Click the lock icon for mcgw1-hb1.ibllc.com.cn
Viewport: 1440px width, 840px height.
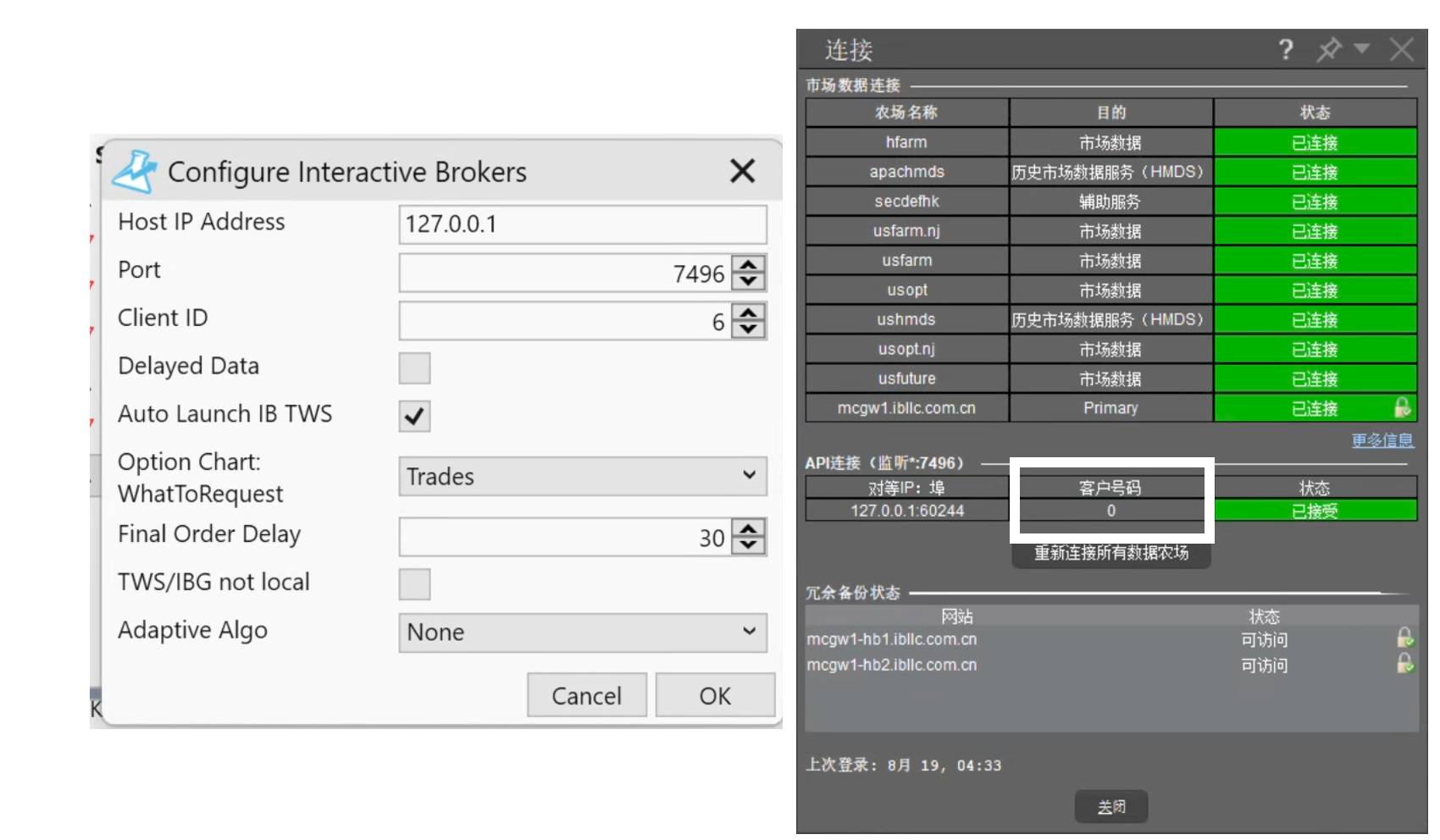[x=1404, y=638]
